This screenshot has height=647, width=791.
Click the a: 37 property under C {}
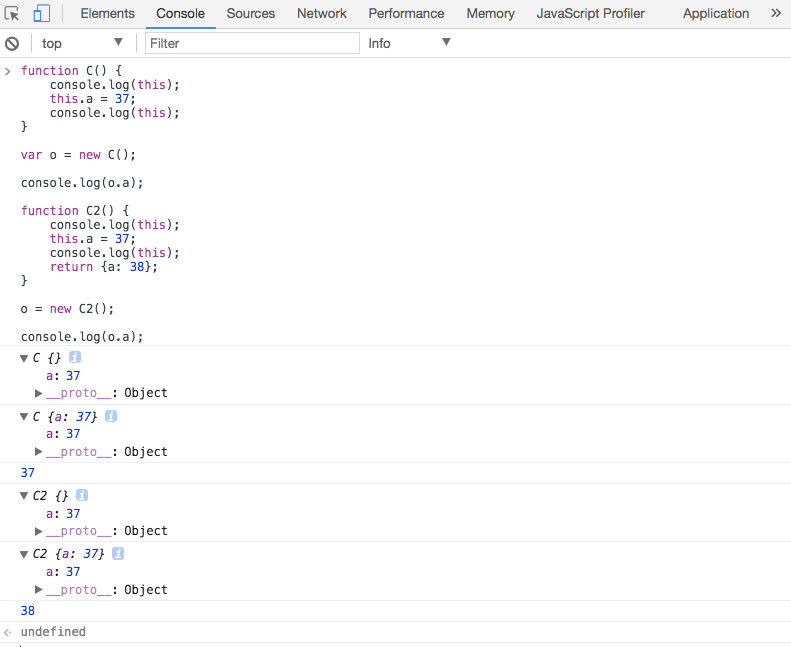click(x=63, y=376)
